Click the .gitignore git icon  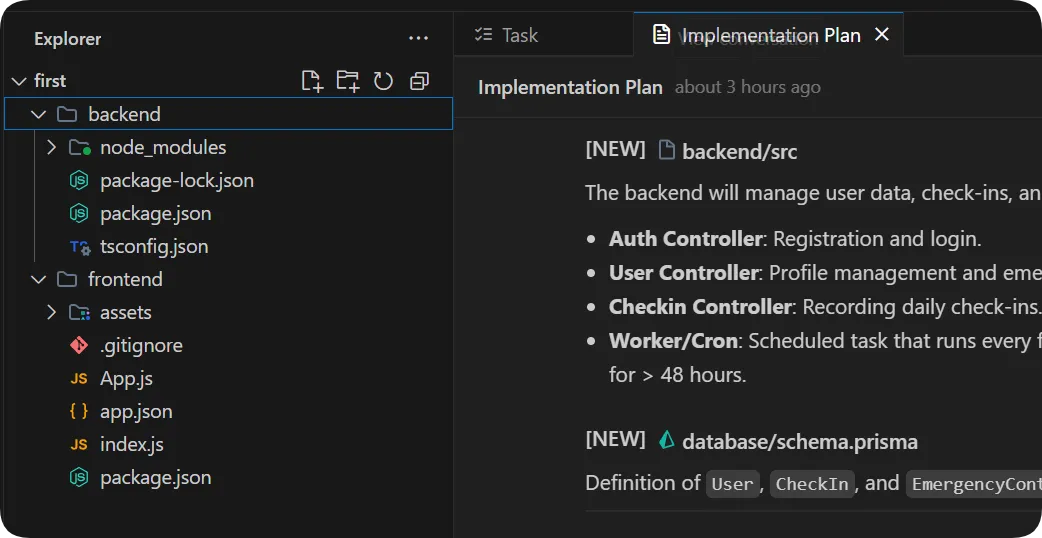click(x=79, y=346)
